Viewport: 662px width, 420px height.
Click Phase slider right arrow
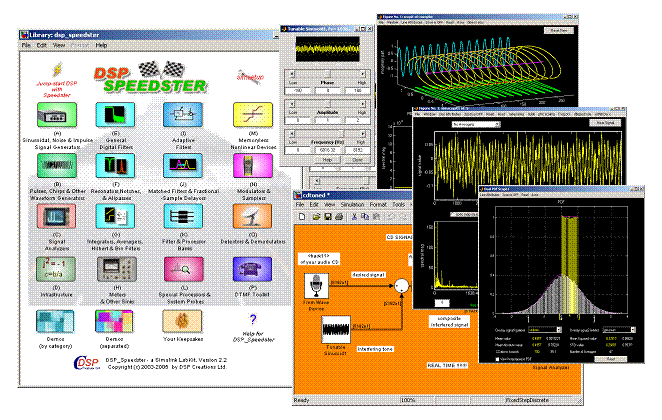pyautogui.click(x=363, y=73)
